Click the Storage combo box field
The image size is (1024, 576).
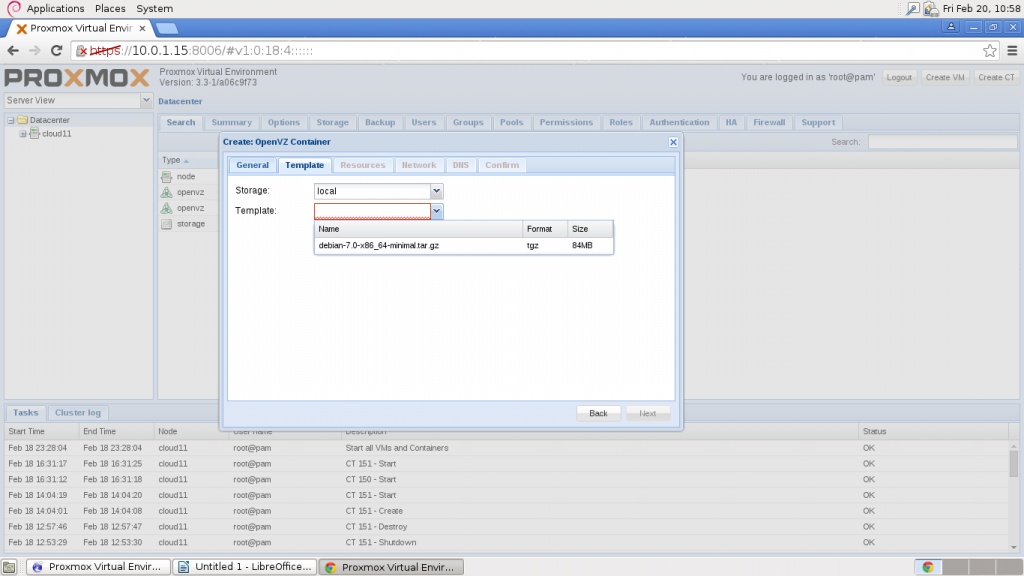[372, 191]
